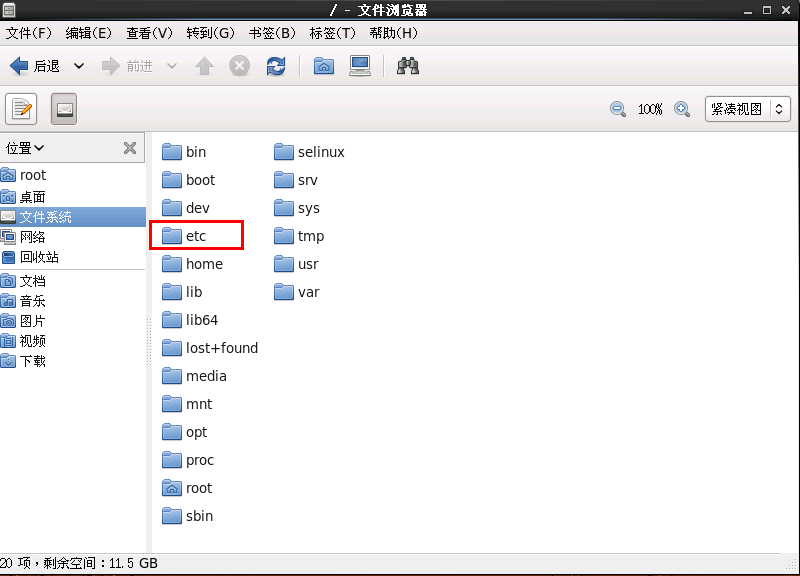Open the 紧凑视图 view selector
800x576 pixels.
[x=748, y=109]
